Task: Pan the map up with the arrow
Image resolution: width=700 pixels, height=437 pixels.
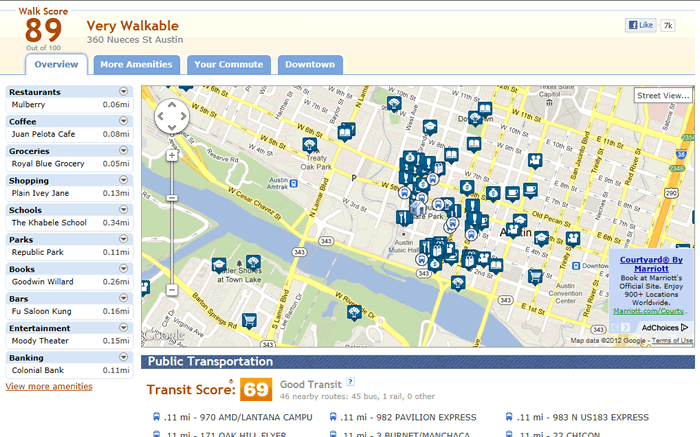Action: tap(172, 105)
